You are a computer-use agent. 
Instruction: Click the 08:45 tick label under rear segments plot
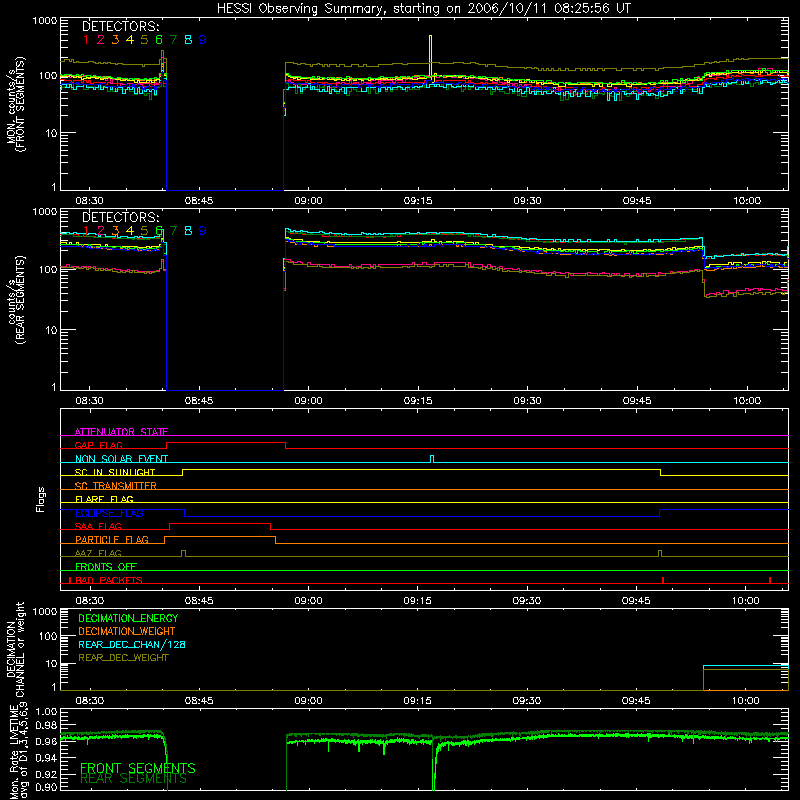coord(199,401)
